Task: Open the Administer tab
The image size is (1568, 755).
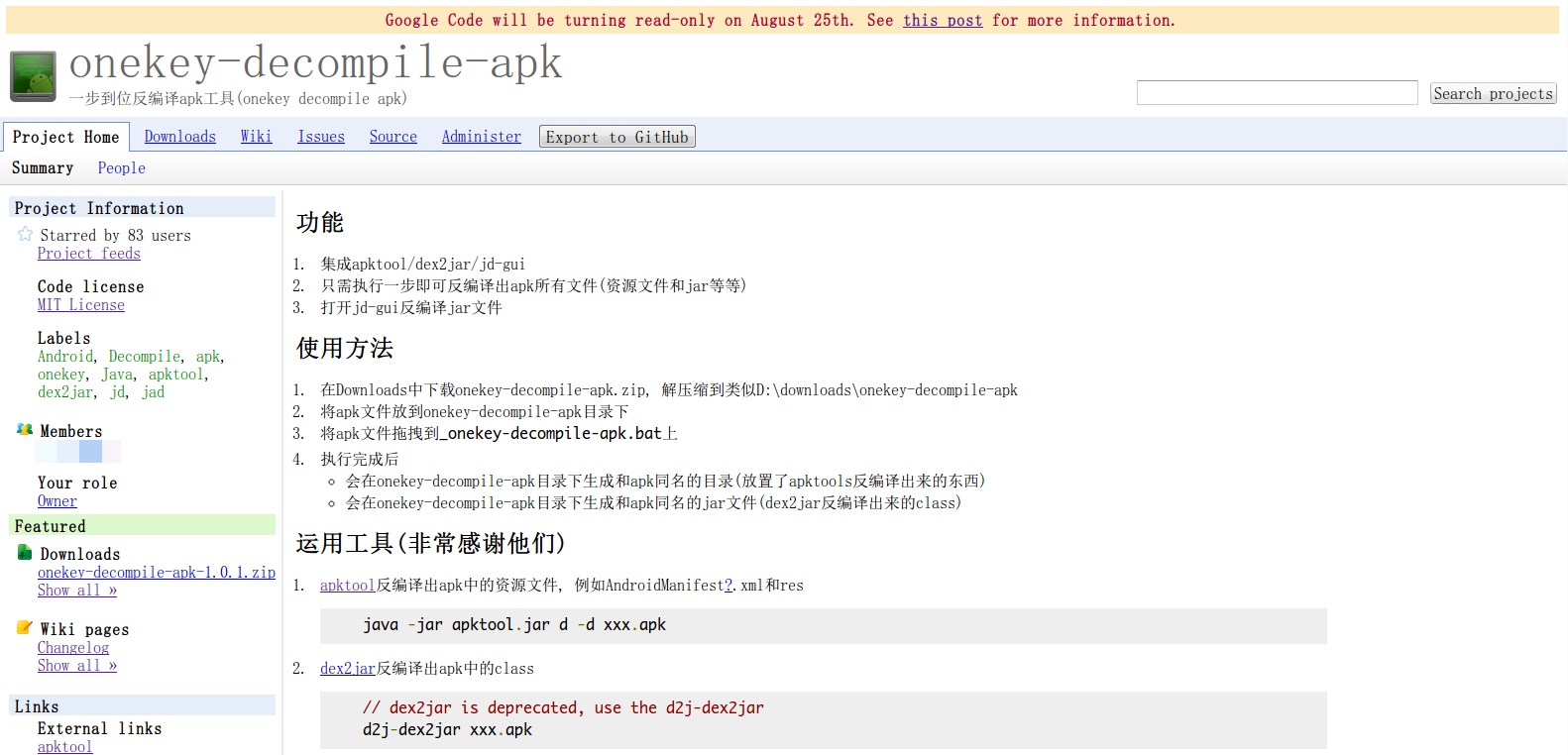Action: pos(481,137)
